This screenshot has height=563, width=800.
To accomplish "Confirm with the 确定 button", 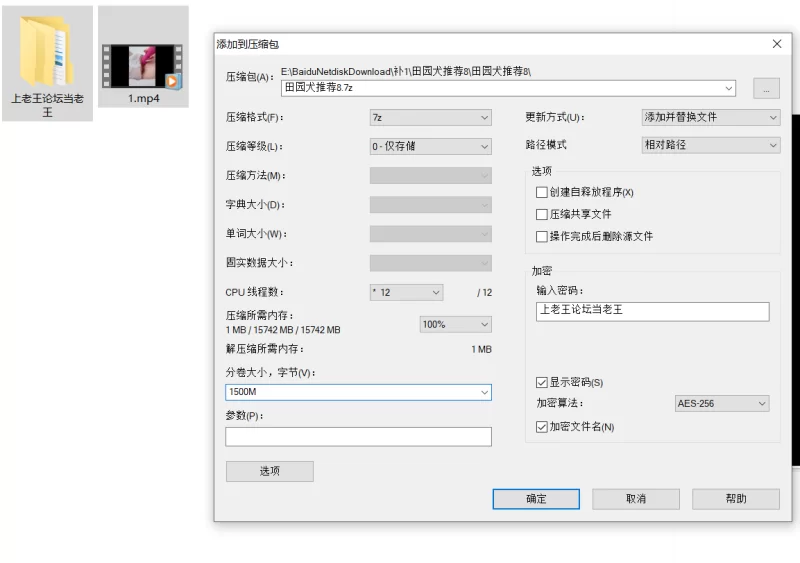I will 536,499.
